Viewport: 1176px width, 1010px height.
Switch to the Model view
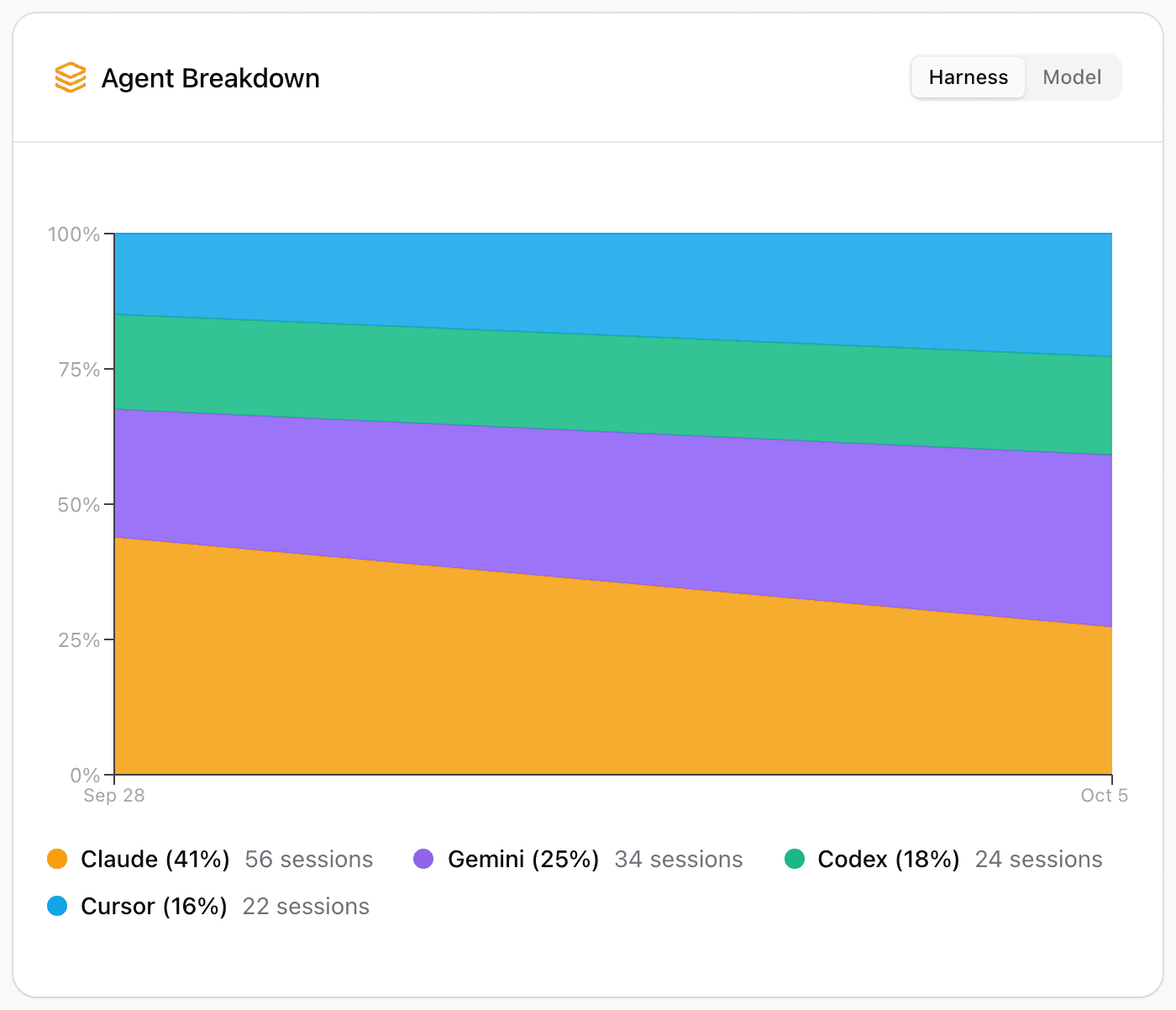tap(1072, 77)
